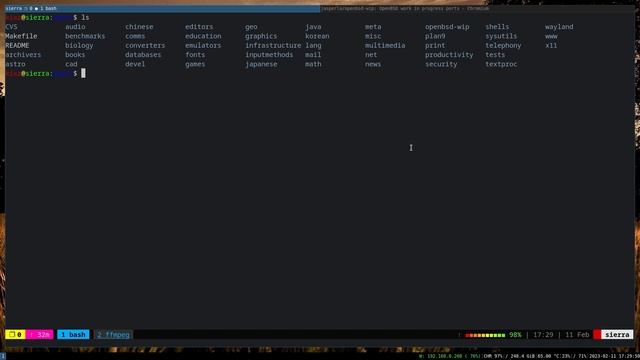The width and height of the screenshot is (640, 360).
Task: Click the network IP status at bottom bar
Action: (449, 356)
